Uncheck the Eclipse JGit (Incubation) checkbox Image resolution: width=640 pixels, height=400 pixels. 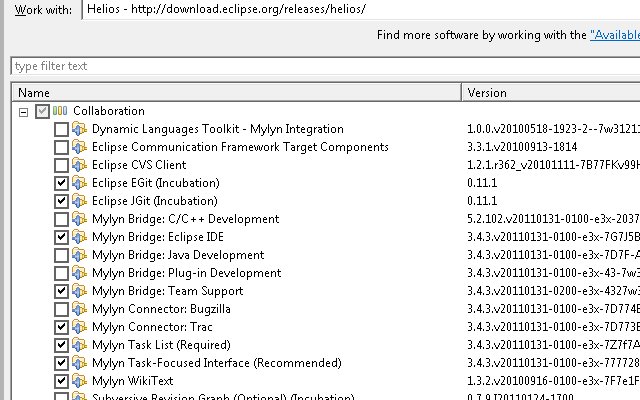point(61,201)
